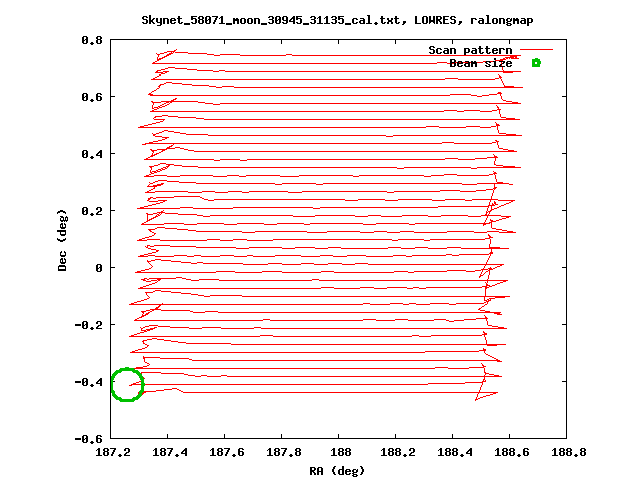Click the 0.8 y-axis tick label
Viewport: 640px width, 480px height.
tap(91, 40)
